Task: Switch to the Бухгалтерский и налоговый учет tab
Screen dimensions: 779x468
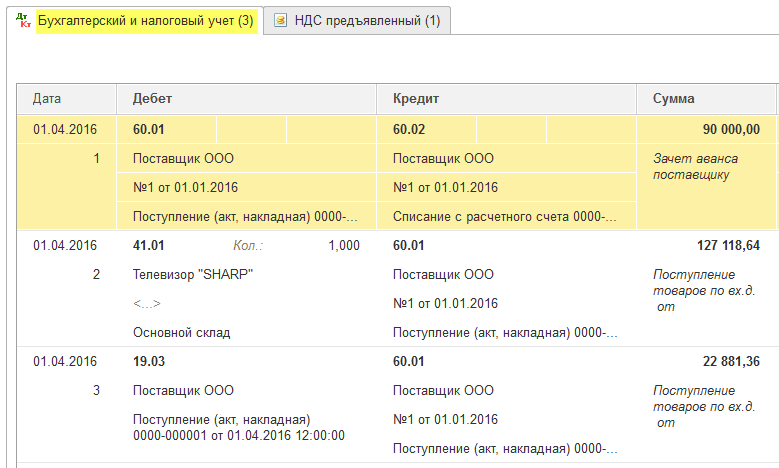Action: pyautogui.click(x=145, y=21)
